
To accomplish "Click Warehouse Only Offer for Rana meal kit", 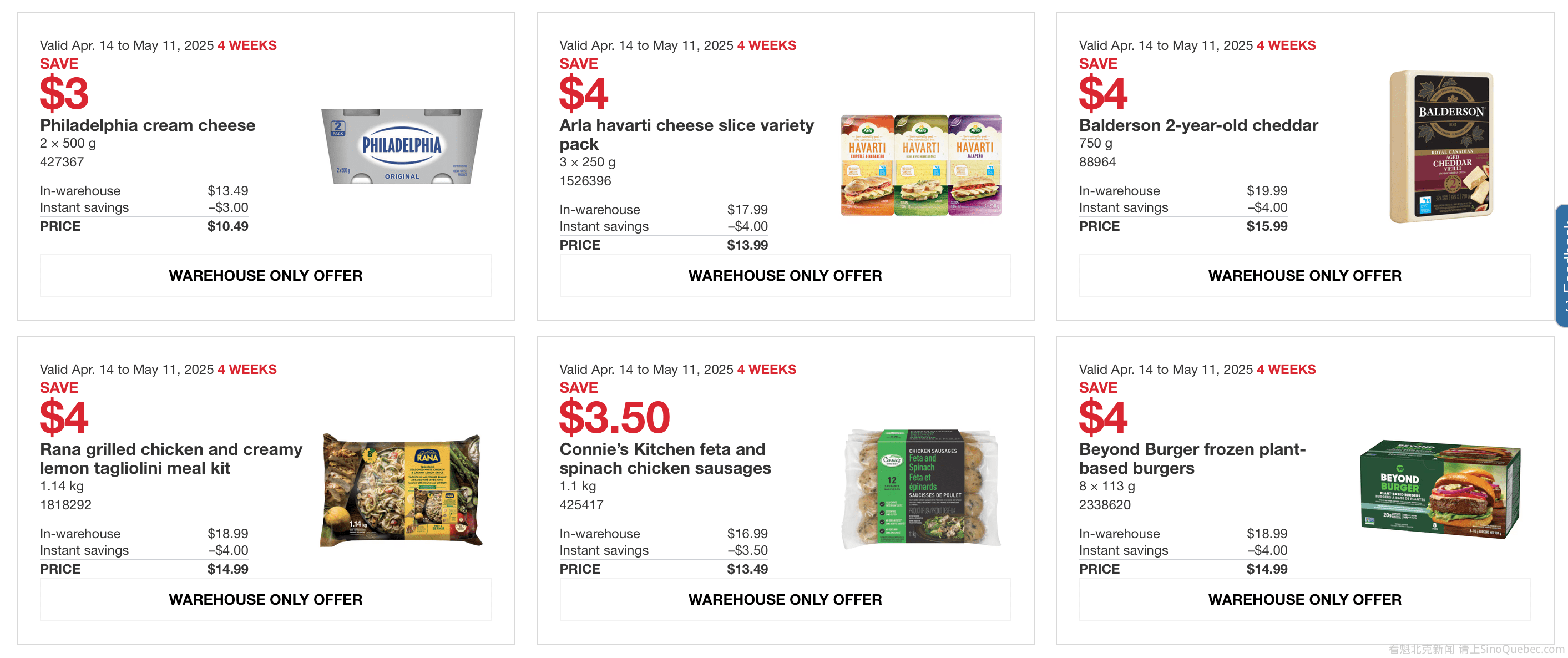I will (265, 600).
